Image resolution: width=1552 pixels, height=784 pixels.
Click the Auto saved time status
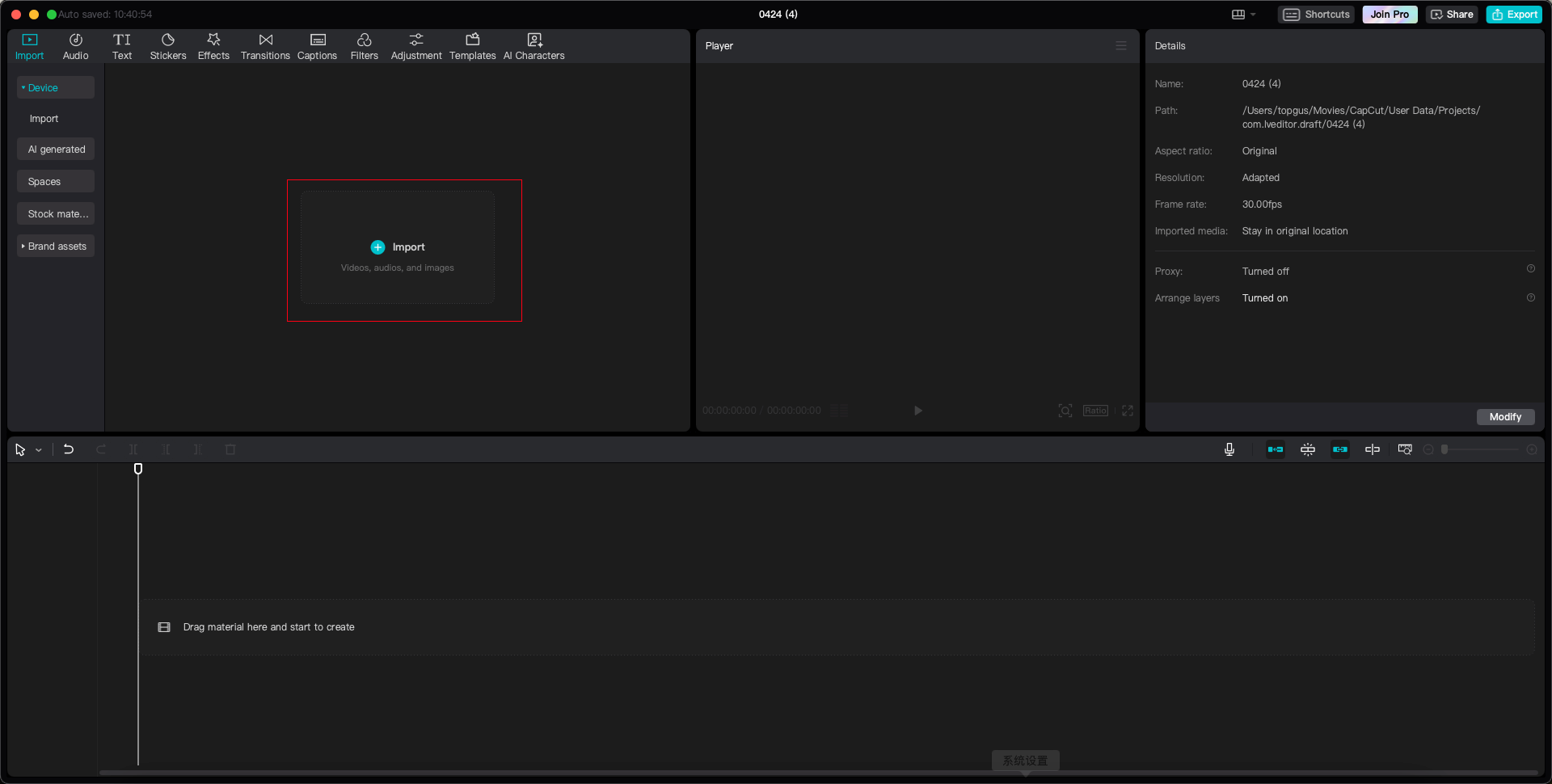pyautogui.click(x=105, y=15)
